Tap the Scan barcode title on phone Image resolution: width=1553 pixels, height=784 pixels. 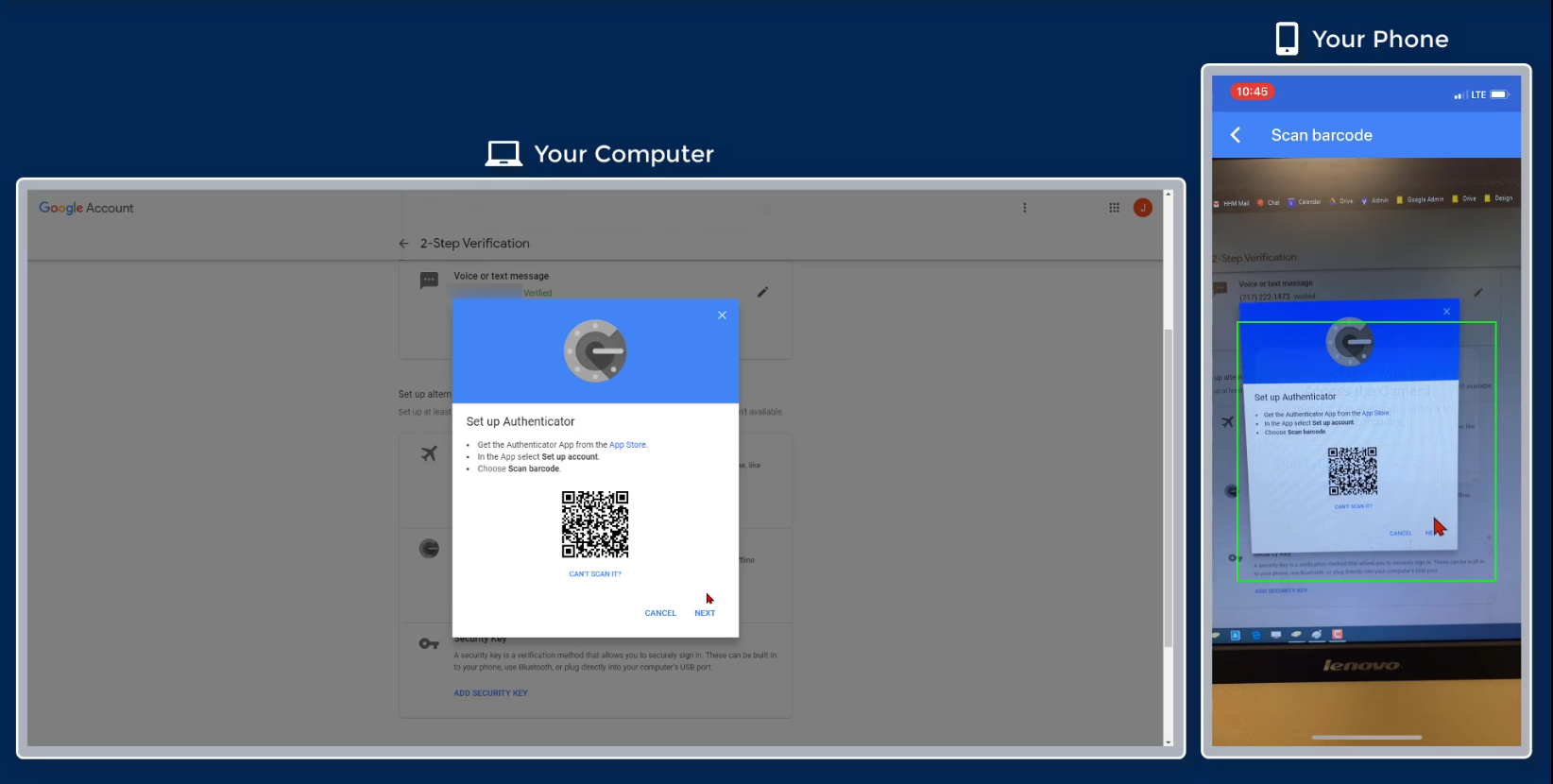coord(1322,135)
